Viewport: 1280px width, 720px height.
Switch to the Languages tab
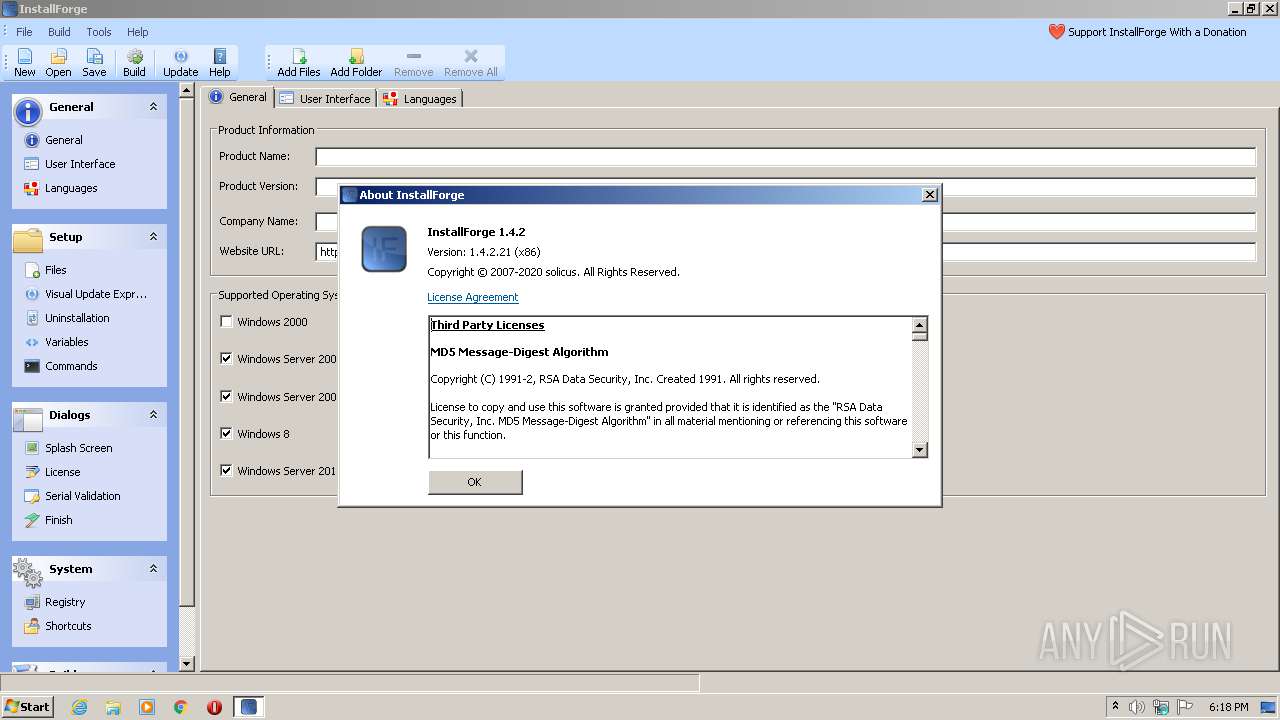coord(420,99)
